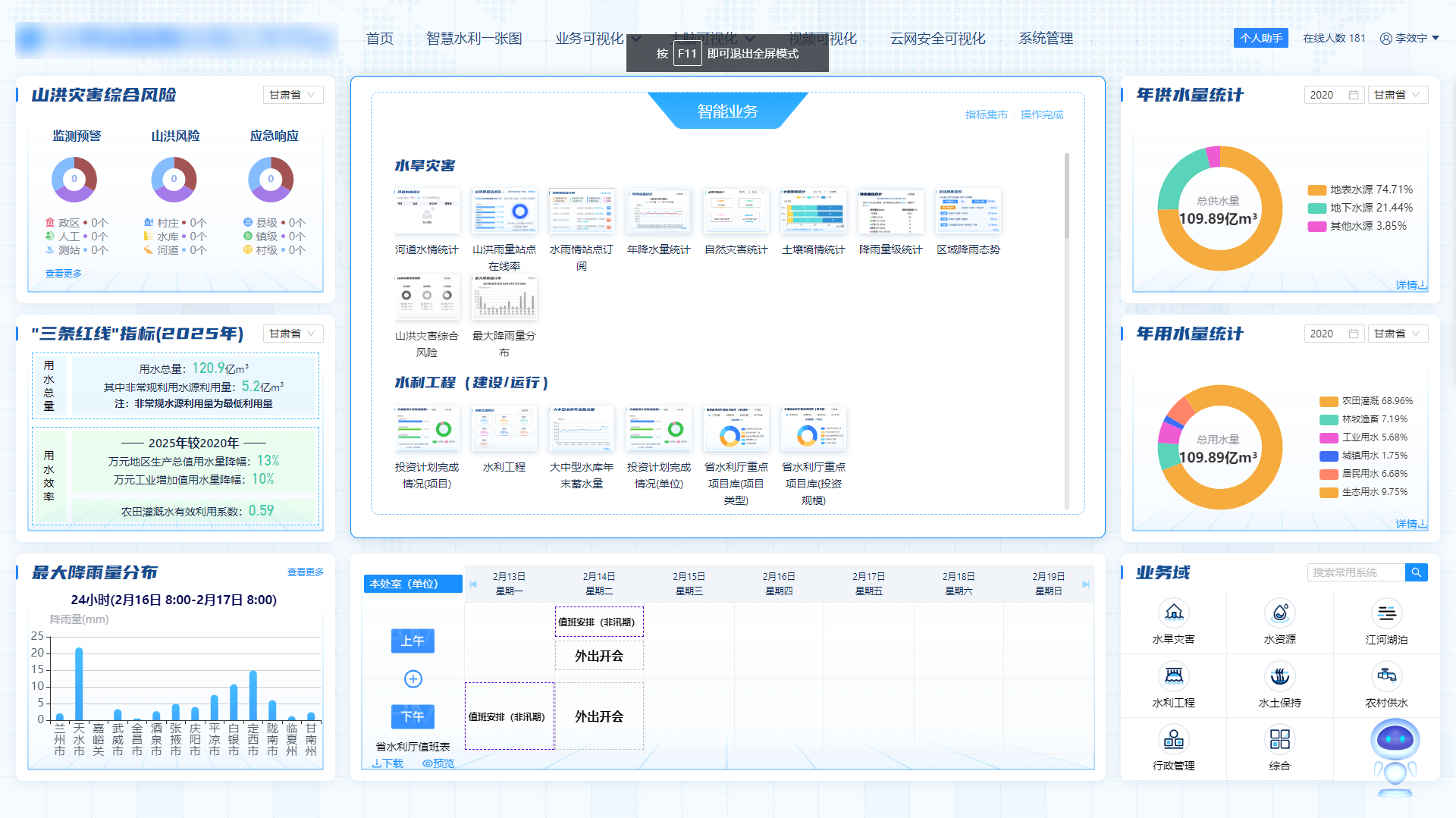Click the user avatar icon beside 李效宁
Screen dimensions: 1456x818
click(1386, 38)
